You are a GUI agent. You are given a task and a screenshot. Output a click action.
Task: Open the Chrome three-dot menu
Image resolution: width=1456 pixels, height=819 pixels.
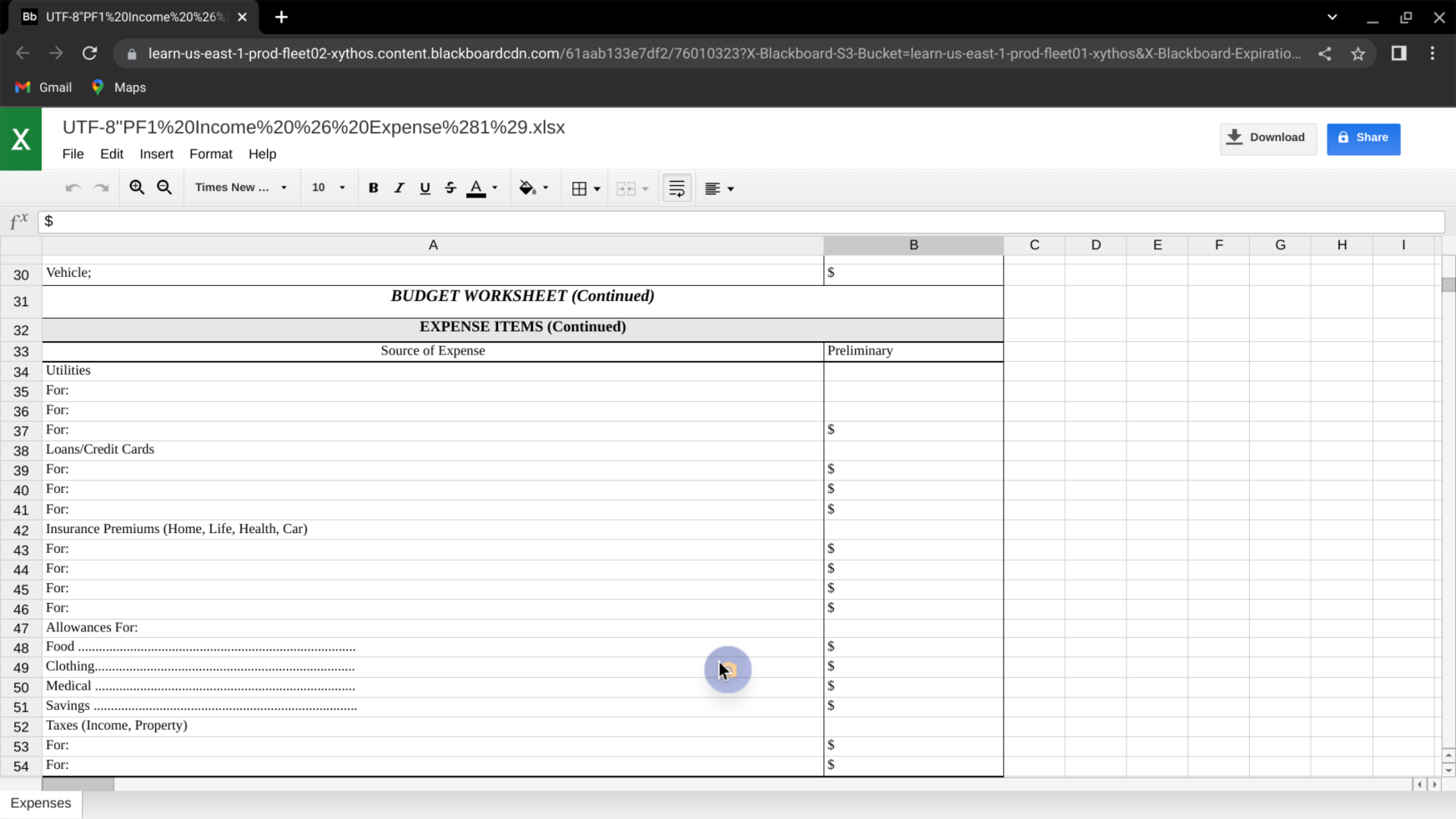click(1433, 53)
